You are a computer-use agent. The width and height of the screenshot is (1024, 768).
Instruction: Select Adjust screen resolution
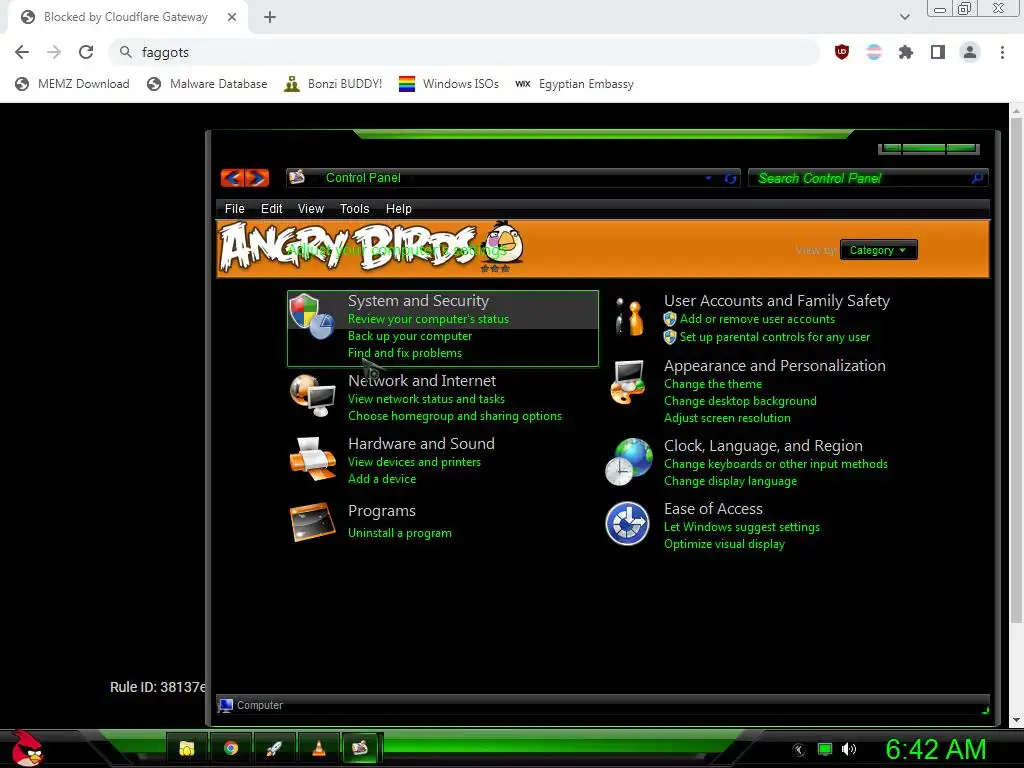pyautogui.click(x=727, y=418)
